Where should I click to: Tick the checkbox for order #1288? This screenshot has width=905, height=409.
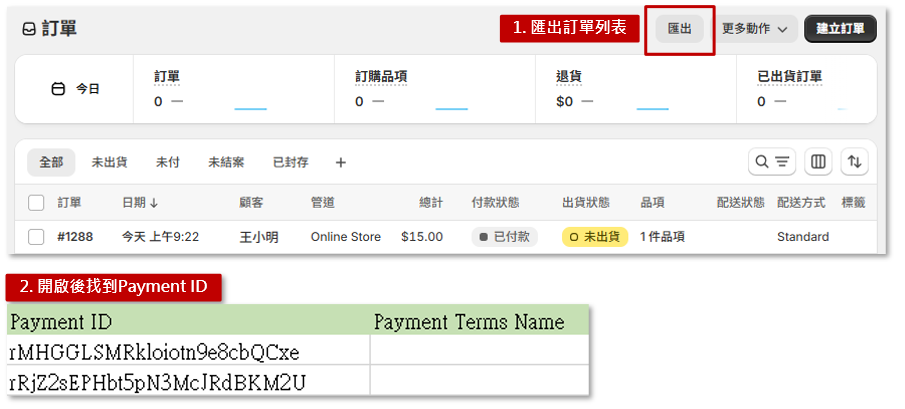(x=36, y=237)
